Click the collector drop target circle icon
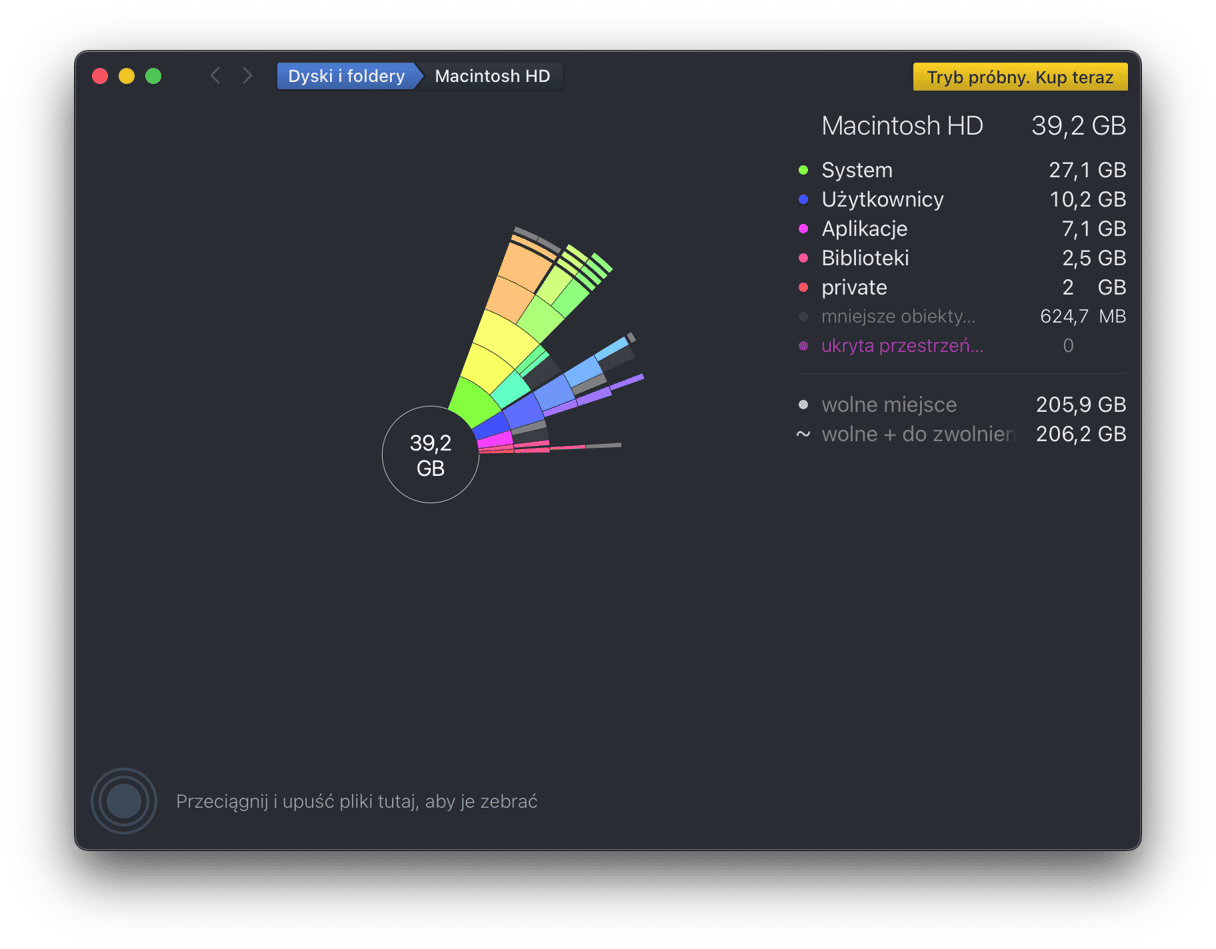Screen dimensions: 1216x949 pos(123,801)
